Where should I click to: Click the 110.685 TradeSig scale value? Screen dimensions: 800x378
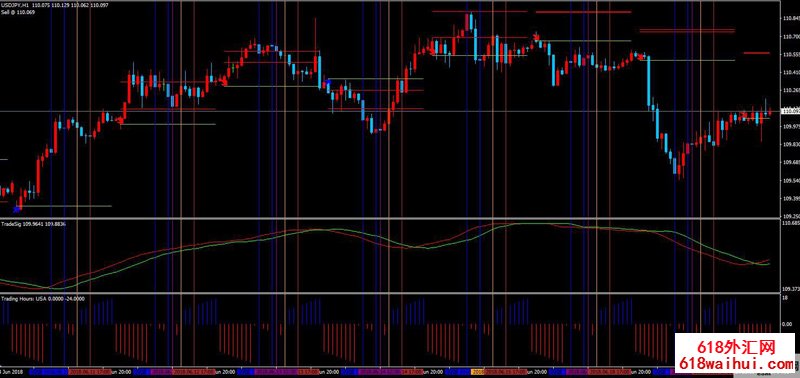click(790, 223)
